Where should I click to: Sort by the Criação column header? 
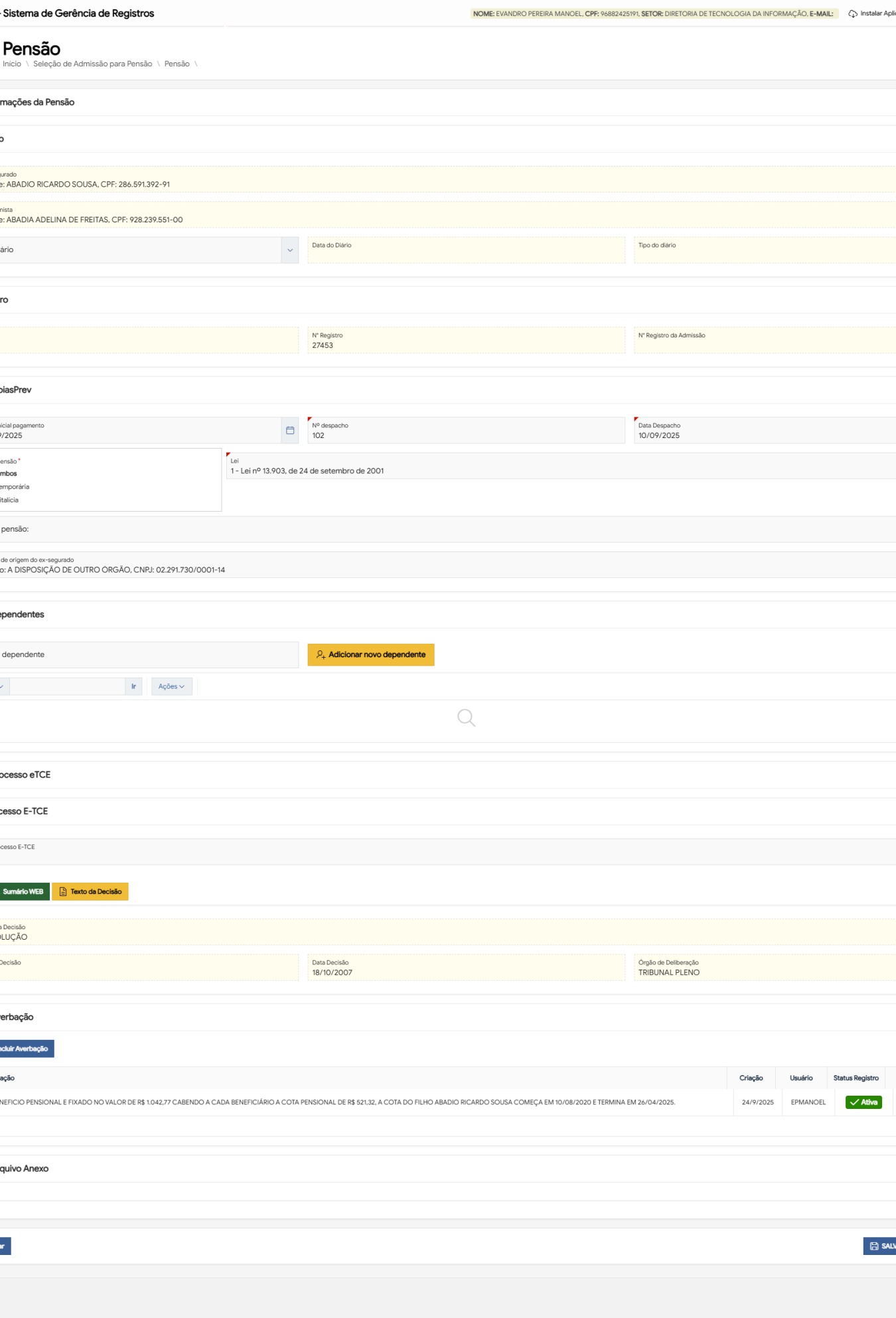coord(751,1078)
